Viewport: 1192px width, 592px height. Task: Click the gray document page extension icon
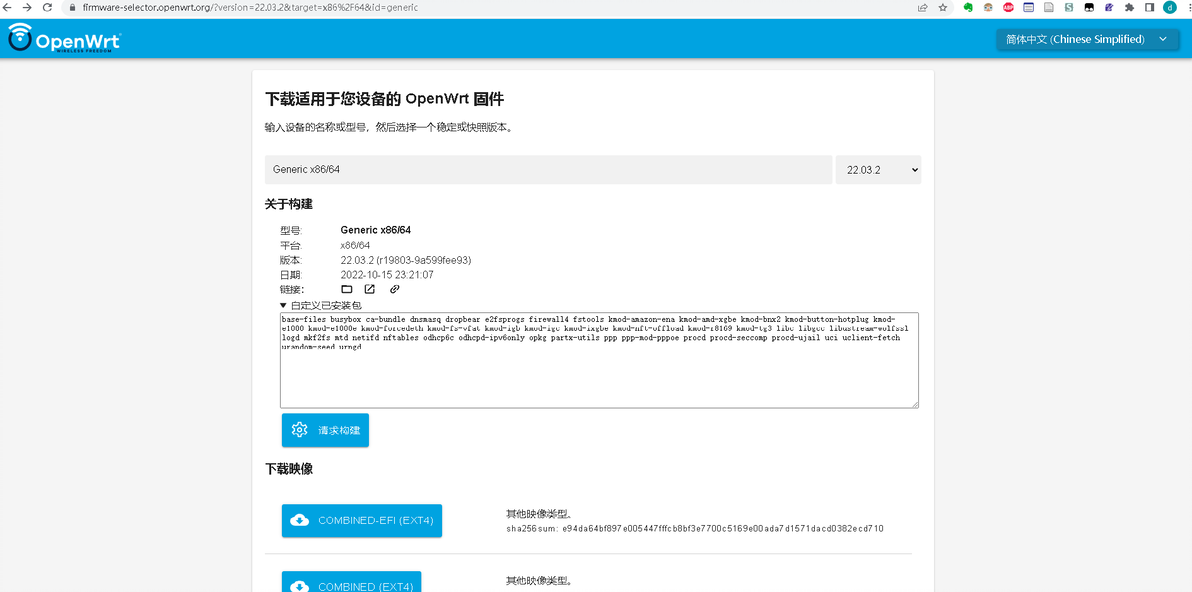click(x=1049, y=8)
